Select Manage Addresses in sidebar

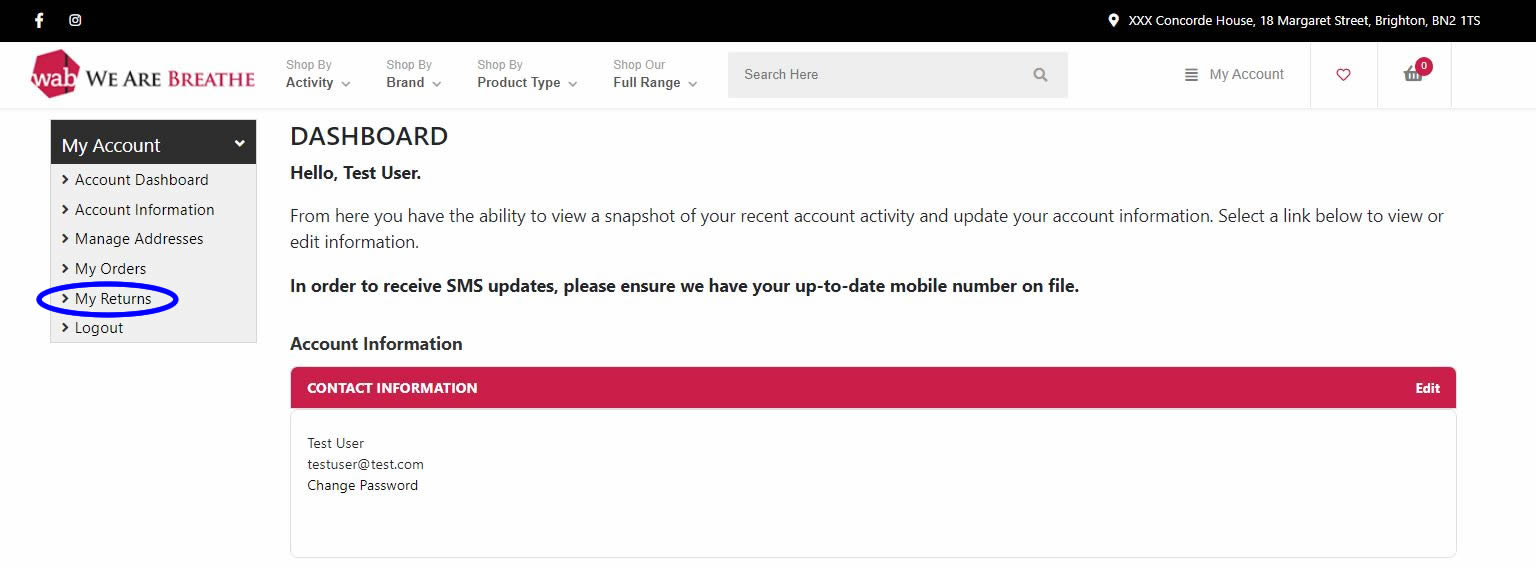pyautogui.click(x=139, y=238)
